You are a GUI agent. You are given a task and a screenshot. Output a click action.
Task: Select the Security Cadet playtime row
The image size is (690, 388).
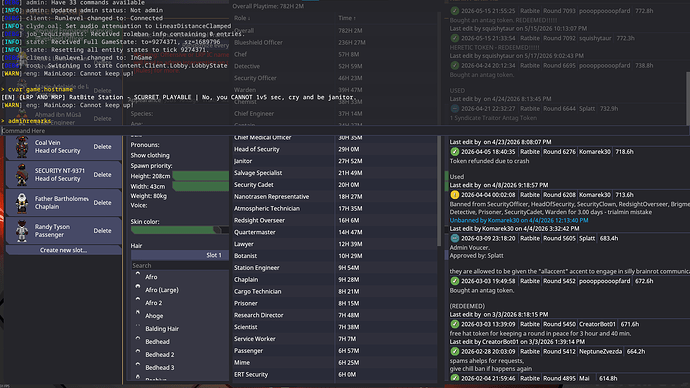pos(334,185)
